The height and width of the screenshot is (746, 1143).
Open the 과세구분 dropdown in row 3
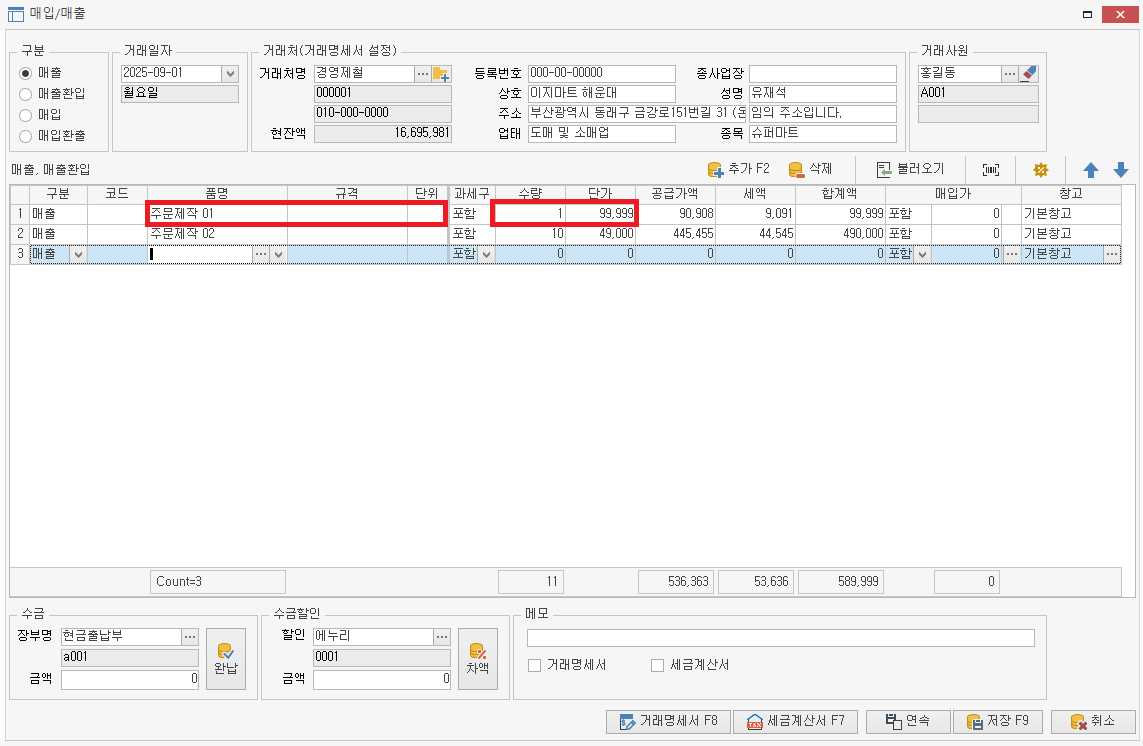(x=486, y=254)
